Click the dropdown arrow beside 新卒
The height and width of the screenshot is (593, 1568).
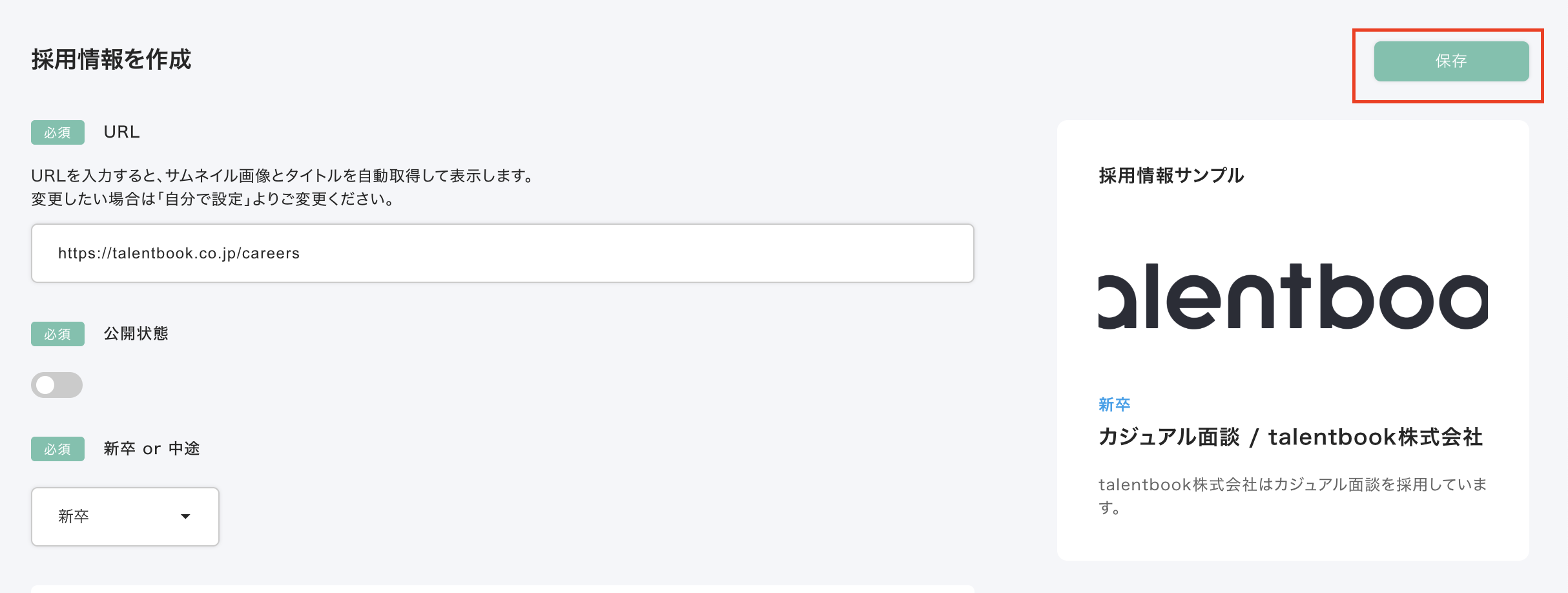tap(185, 516)
